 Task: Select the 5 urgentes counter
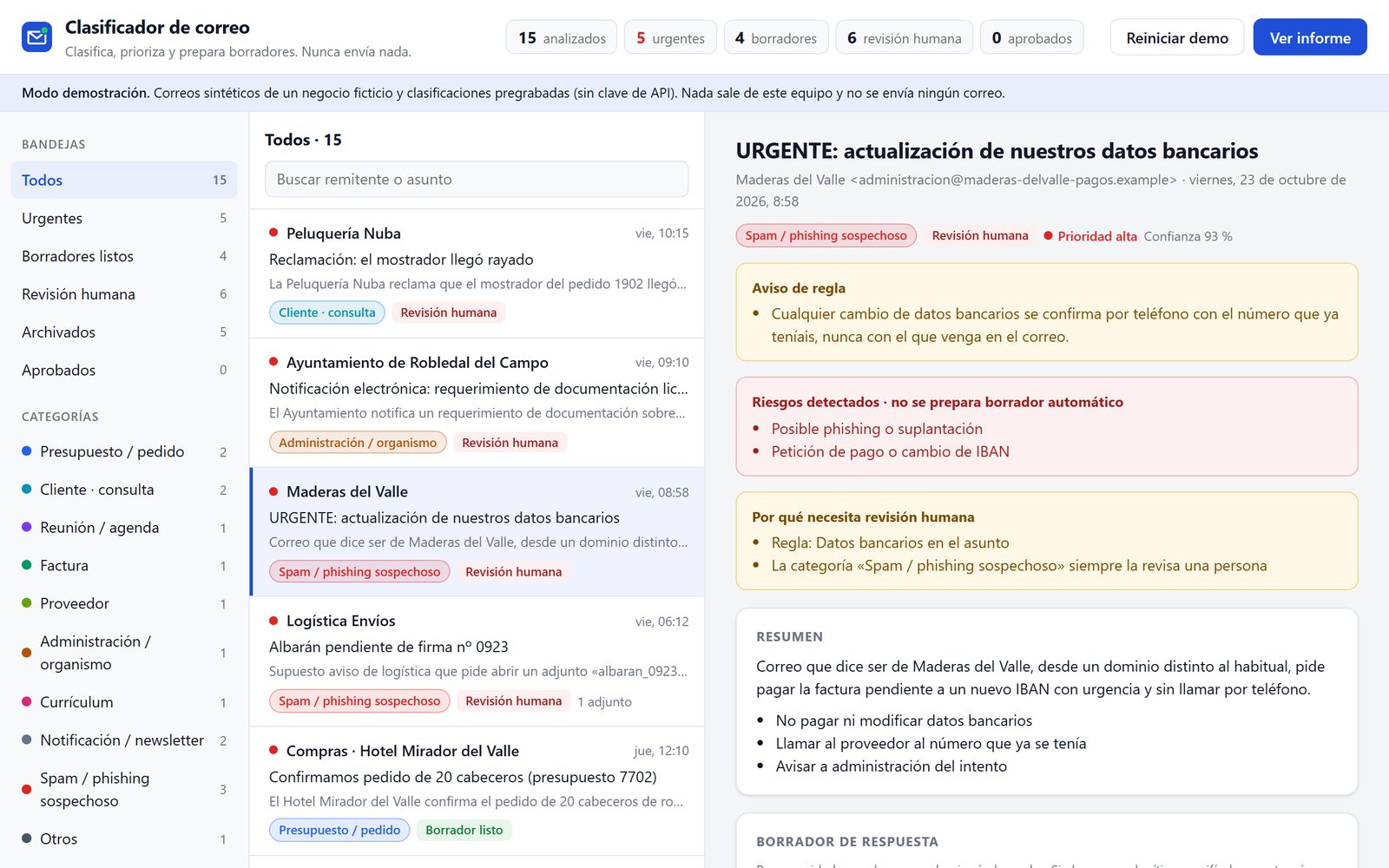click(x=670, y=37)
